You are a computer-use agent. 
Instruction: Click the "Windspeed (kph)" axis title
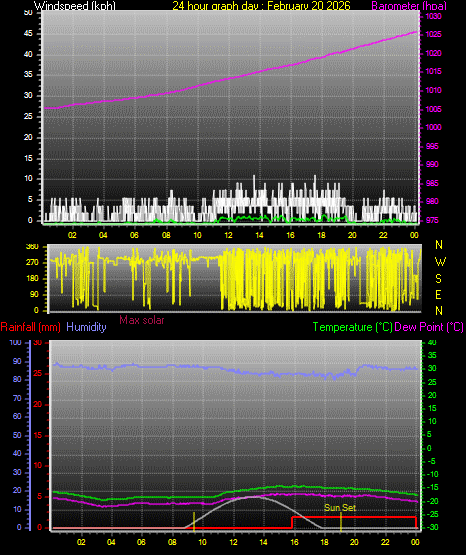click(x=75, y=6)
